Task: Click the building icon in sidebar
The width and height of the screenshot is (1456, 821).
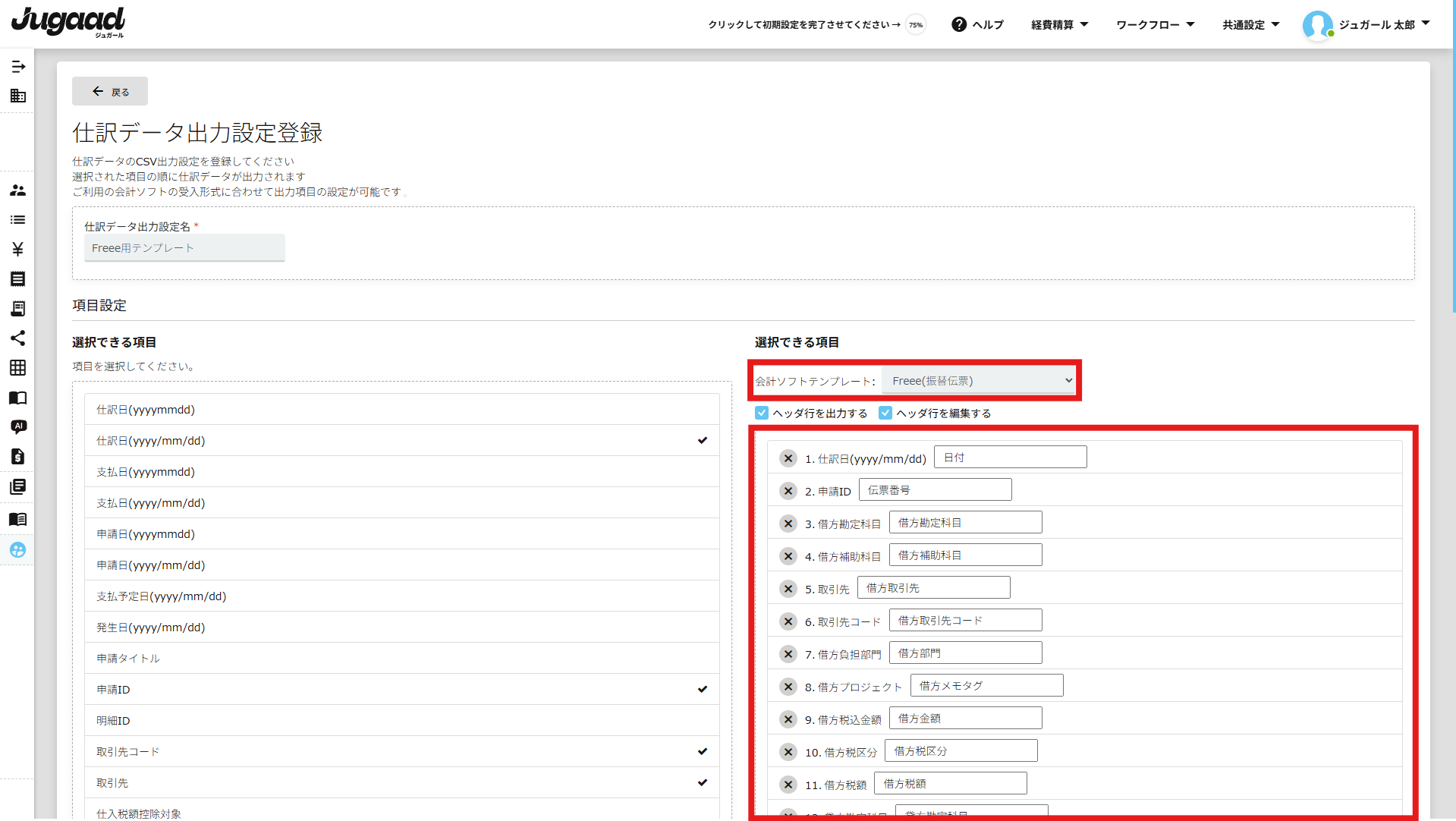Action: (x=18, y=96)
